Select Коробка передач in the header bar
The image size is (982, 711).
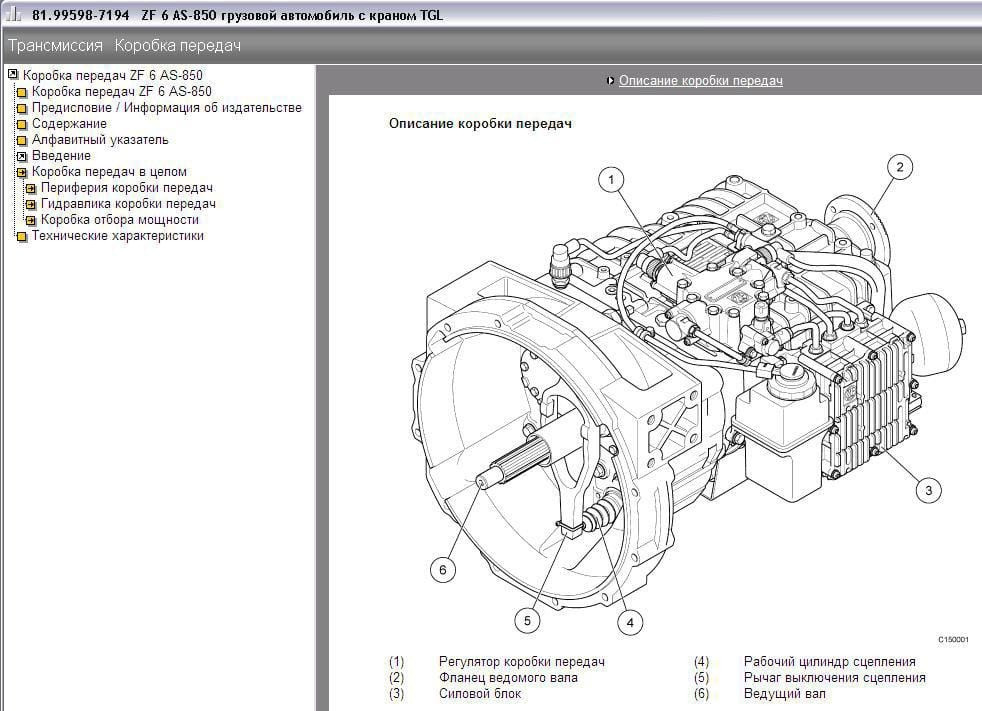click(177, 46)
